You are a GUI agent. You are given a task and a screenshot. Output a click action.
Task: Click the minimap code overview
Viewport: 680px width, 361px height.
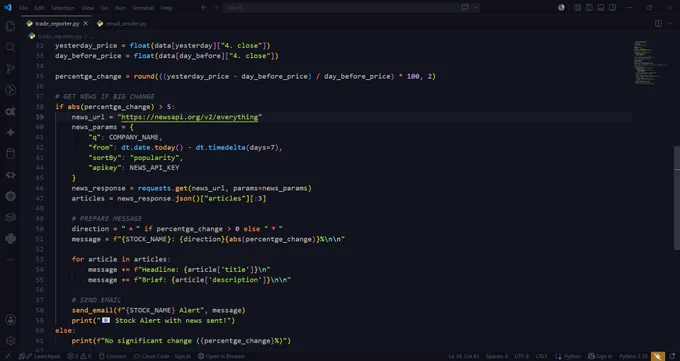coord(650,63)
